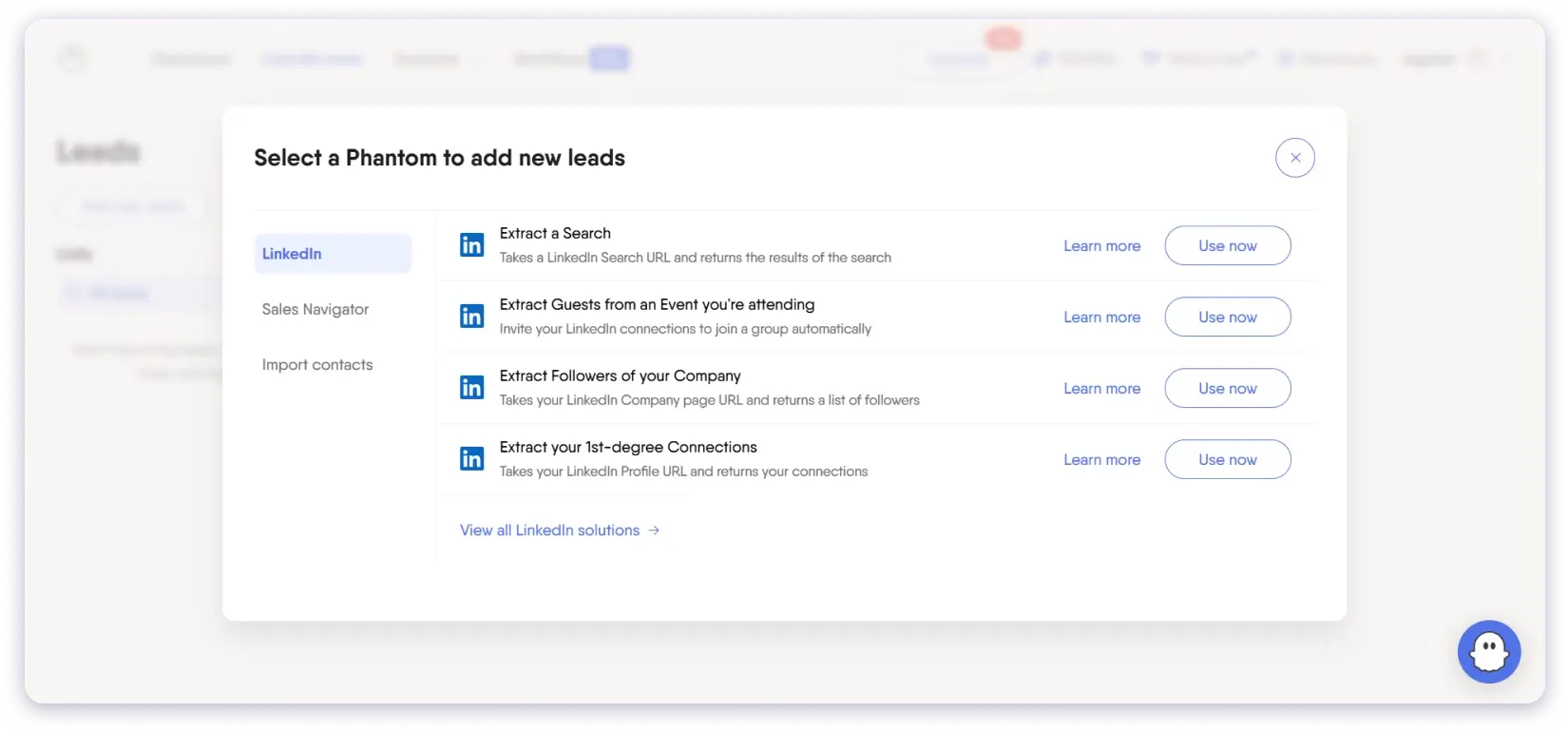Click LinkedIn icon beside Extract a Search

(x=472, y=245)
